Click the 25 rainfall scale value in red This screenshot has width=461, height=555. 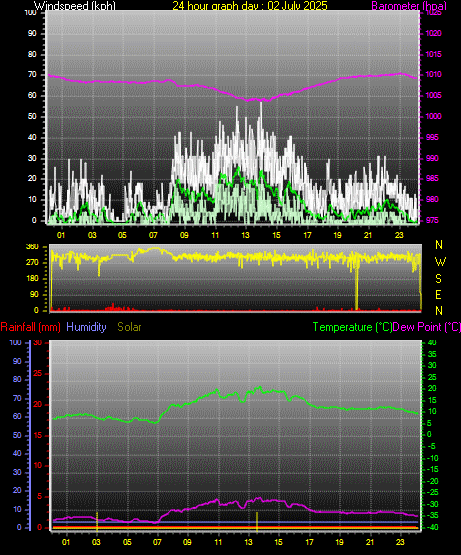[38, 373]
